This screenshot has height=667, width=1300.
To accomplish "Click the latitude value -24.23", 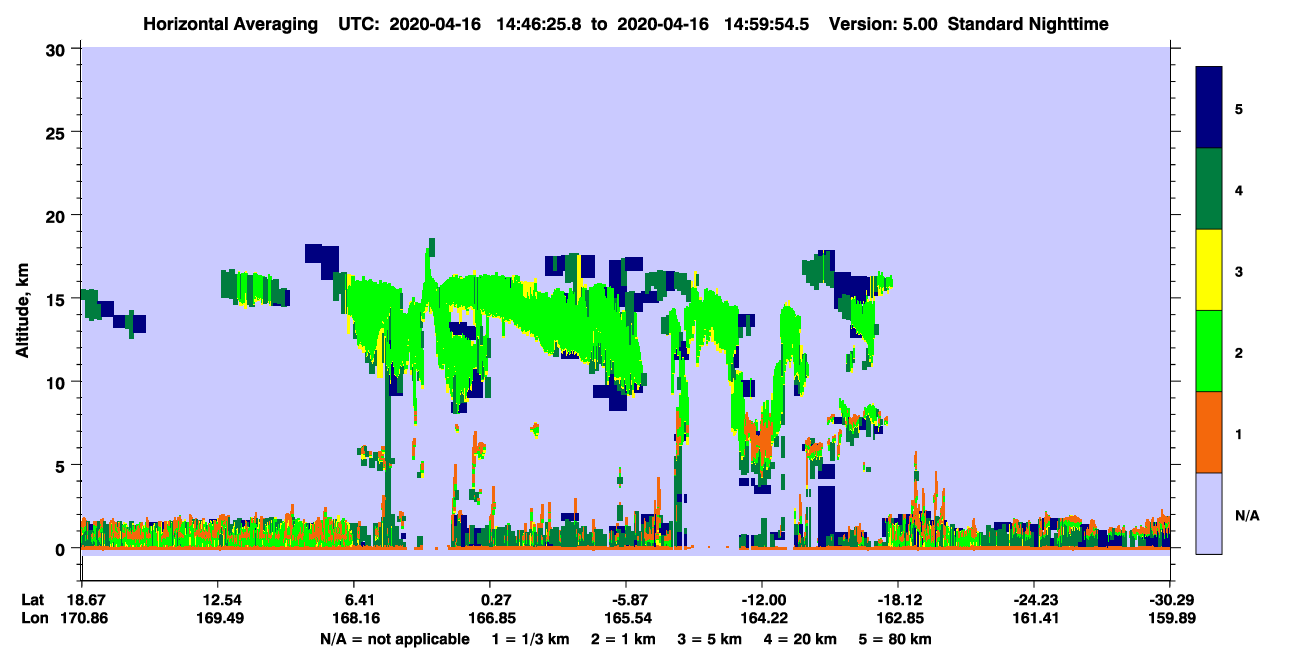I will (1034, 600).
